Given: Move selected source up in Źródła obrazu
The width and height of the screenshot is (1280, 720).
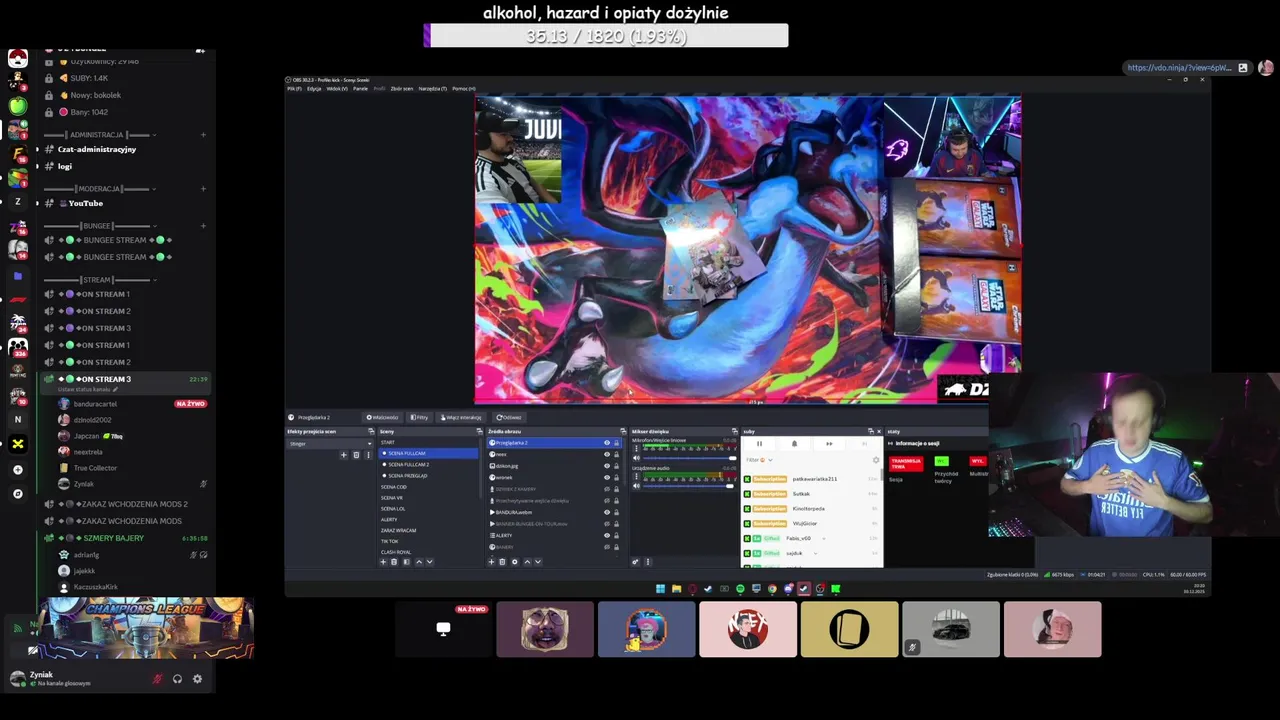Looking at the screenshot, I should (527, 562).
